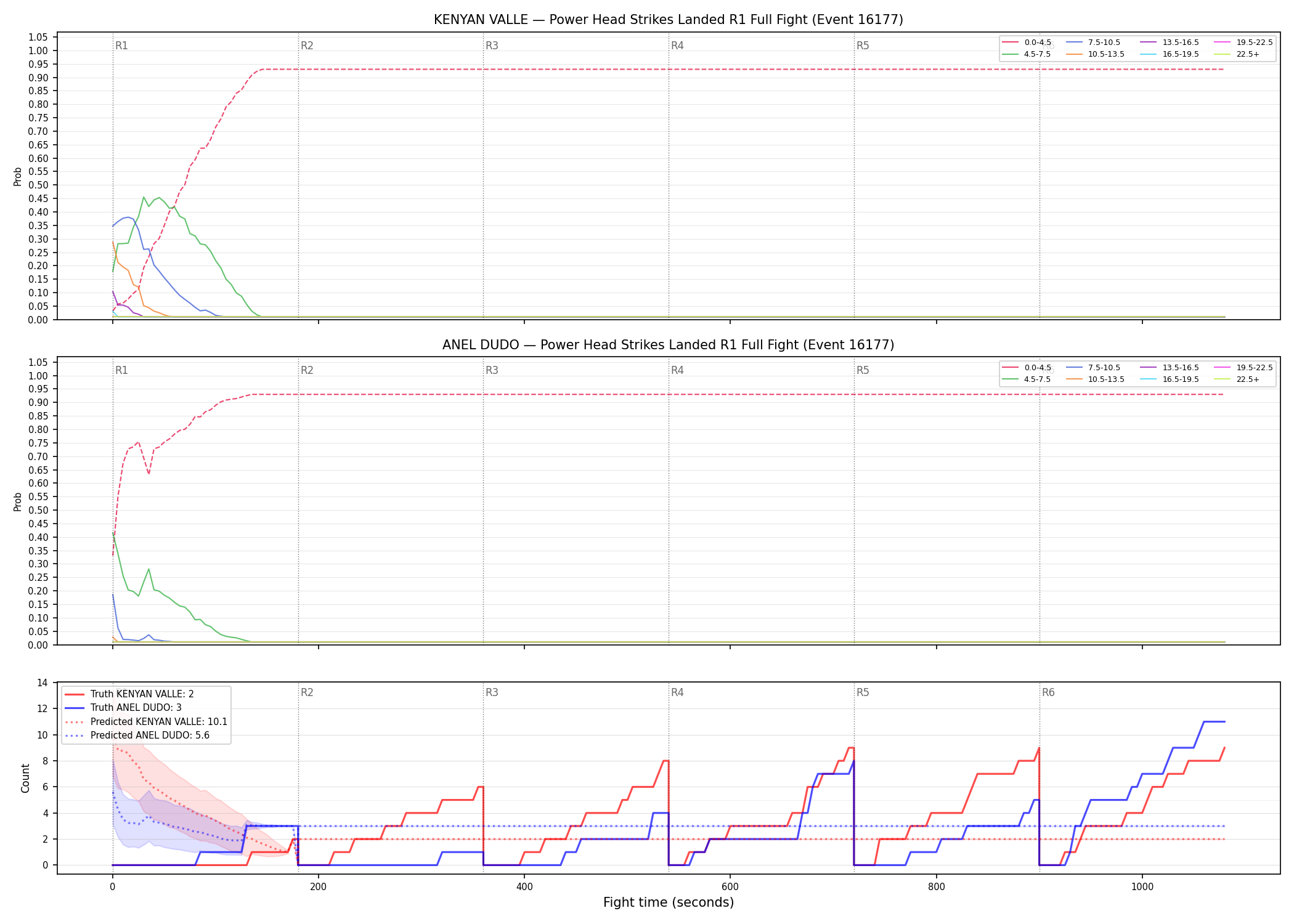The width and height of the screenshot is (1294, 924).
Task: Select '0.0-4.5' legend entry in ANEL DUDO chart
Action: pyautogui.click(x=1027, y=368)
